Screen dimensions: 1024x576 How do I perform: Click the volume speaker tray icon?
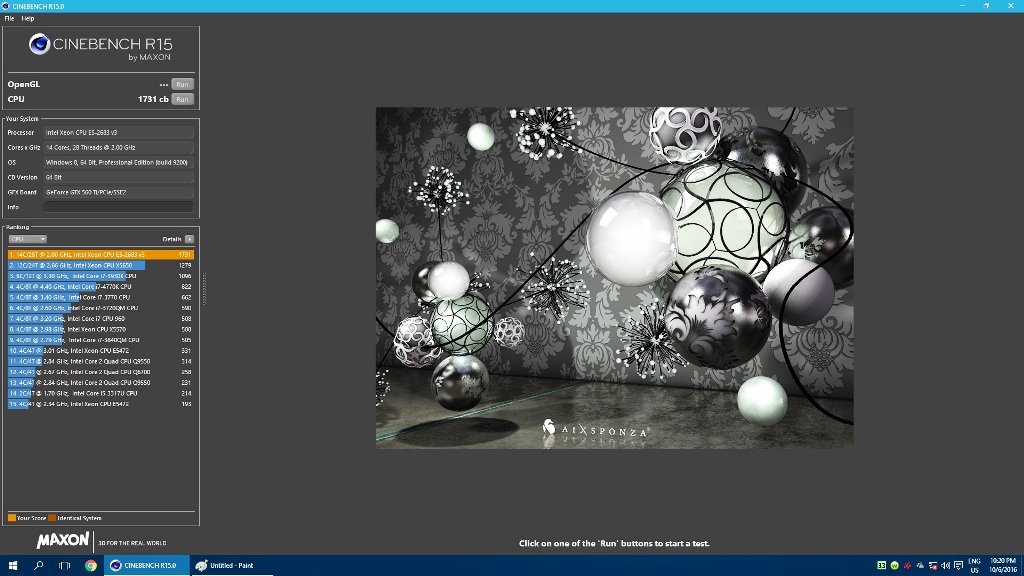point(944,565)
